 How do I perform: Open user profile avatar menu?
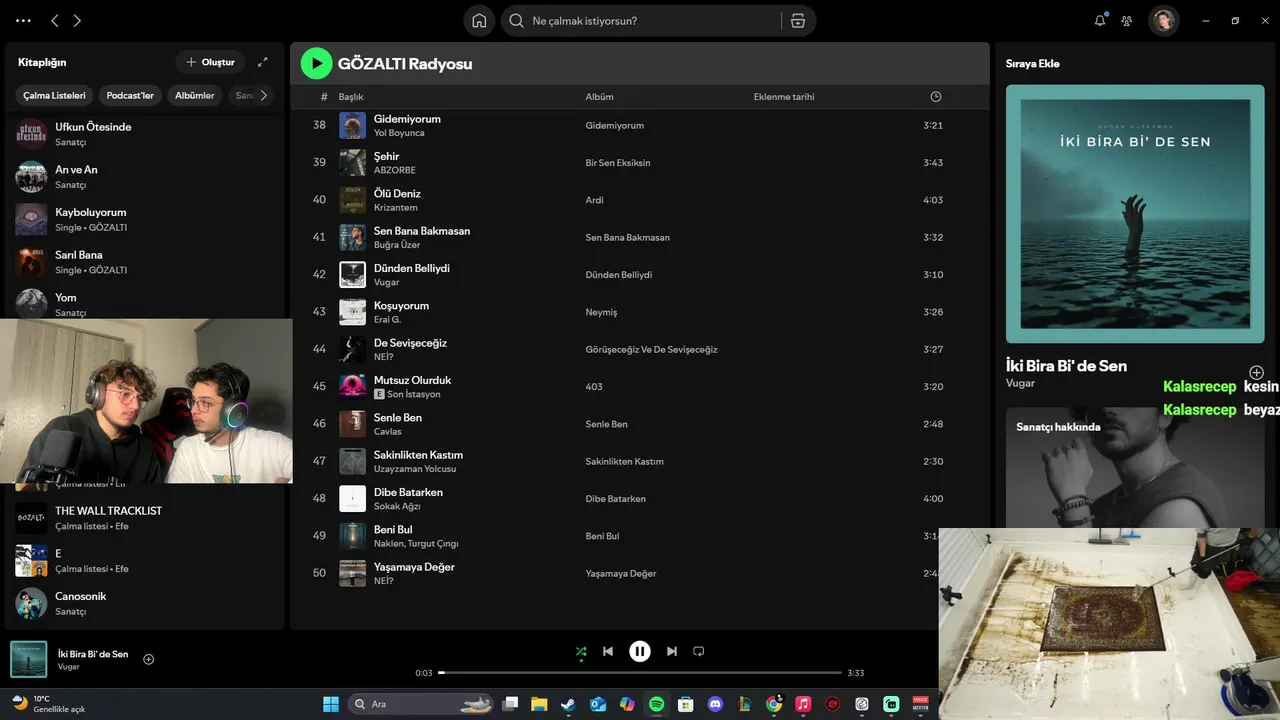1163,21
